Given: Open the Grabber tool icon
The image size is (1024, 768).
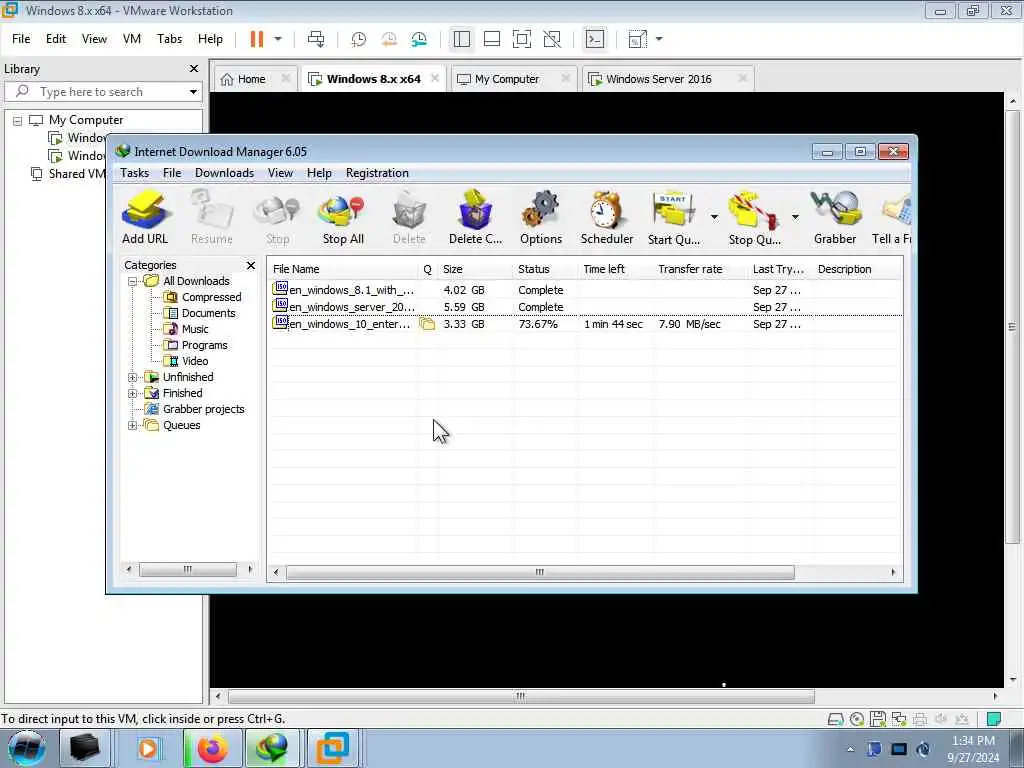Looking at the screenshot, I should [x=835, y=217].
